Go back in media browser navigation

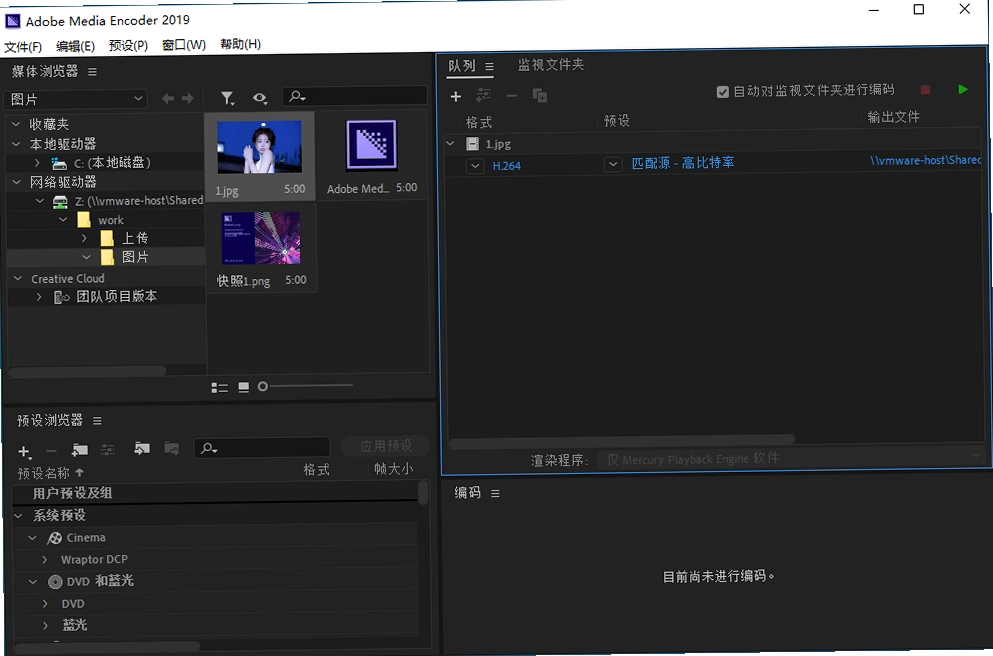tap(168, 98)
